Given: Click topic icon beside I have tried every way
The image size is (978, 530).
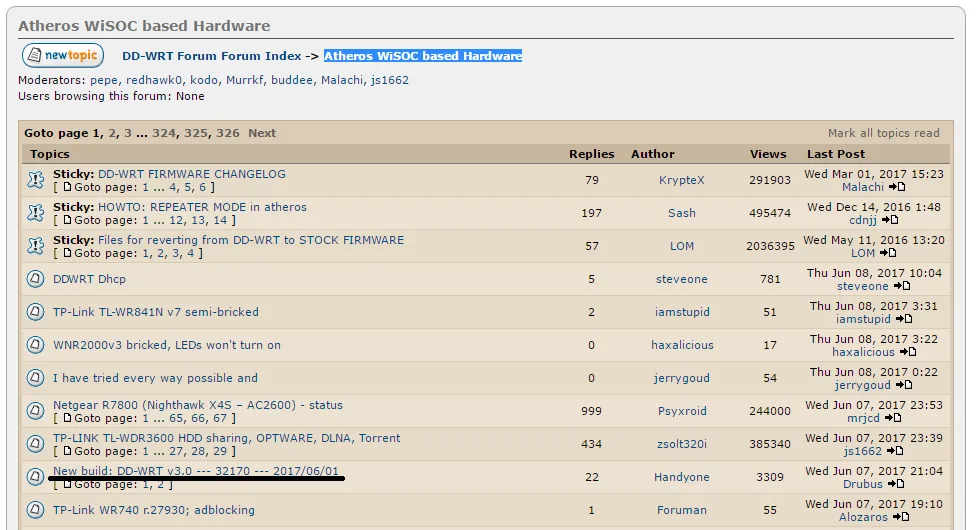Looking at the screenshot, I should (x=36, y=378).
